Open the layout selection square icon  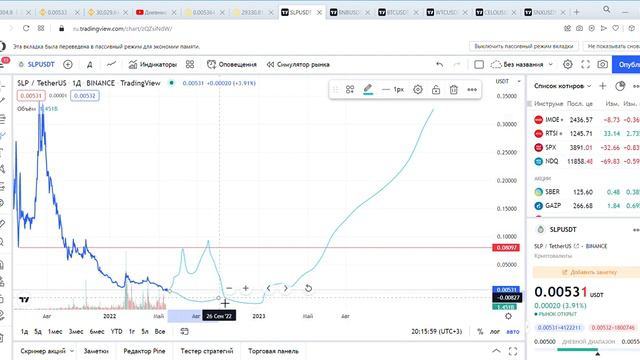pyautogui.click(x=479, y=64)
